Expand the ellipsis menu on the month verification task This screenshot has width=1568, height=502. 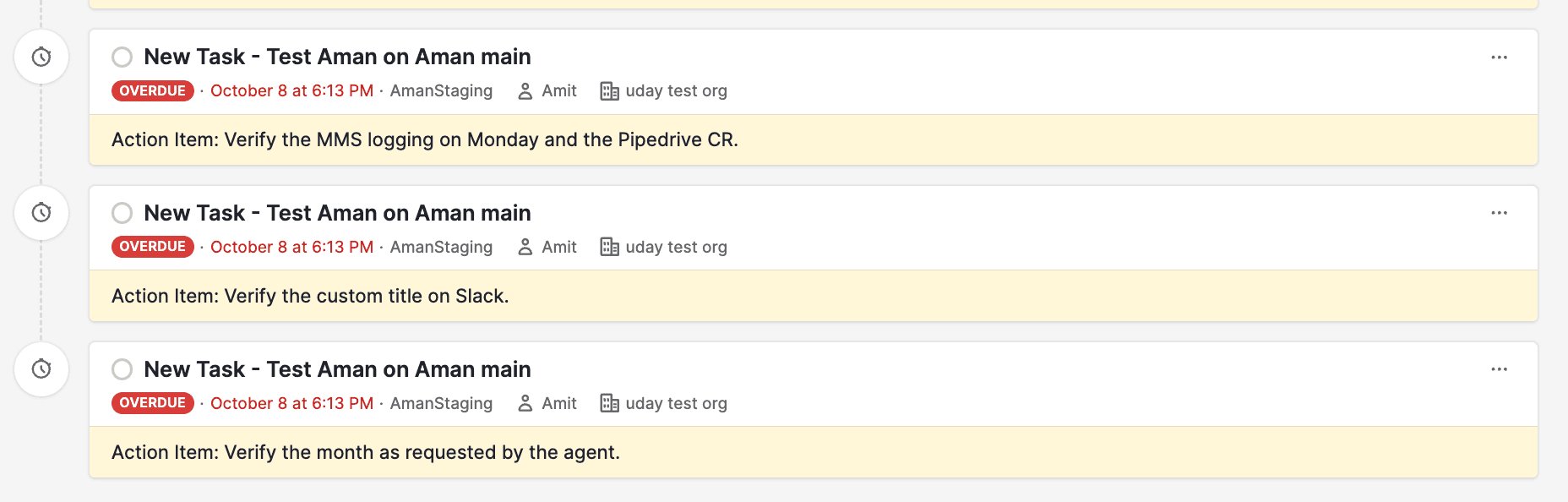click(x=1499, y=369)
